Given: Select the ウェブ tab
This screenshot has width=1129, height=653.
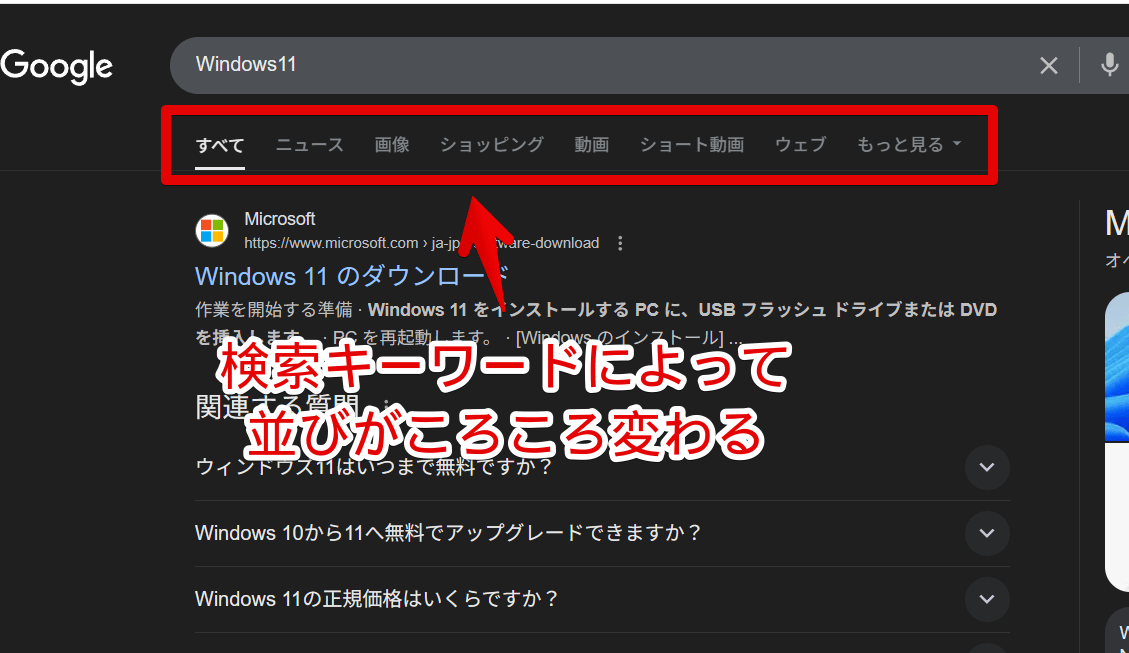Looking at the screenshot, I should click(x=800, y=145).
